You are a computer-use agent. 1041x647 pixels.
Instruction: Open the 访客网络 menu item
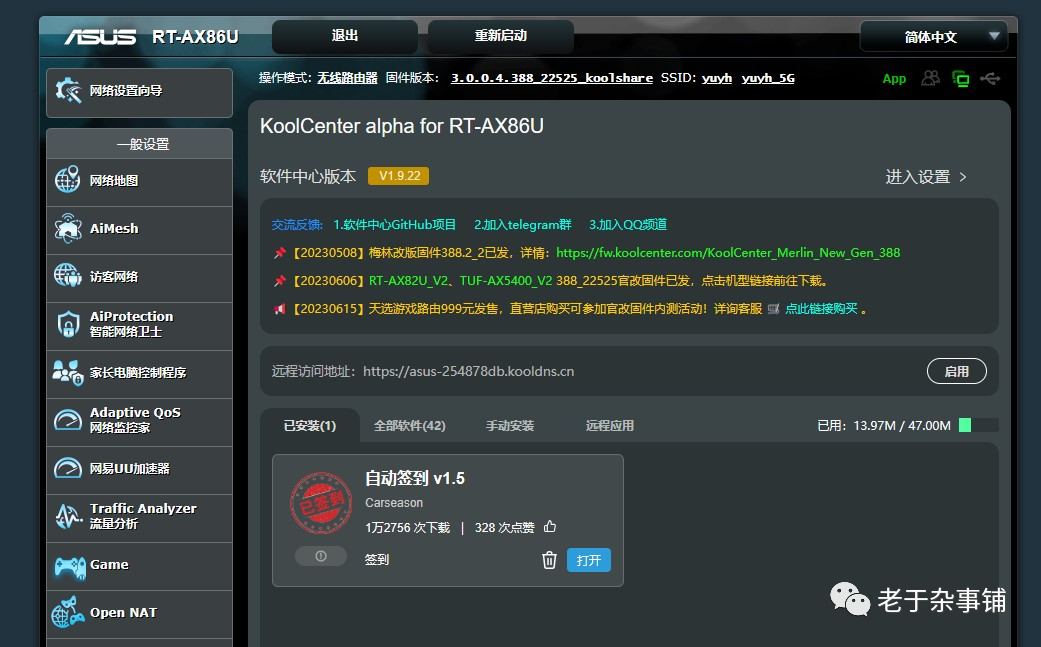[x=139, y=278]
